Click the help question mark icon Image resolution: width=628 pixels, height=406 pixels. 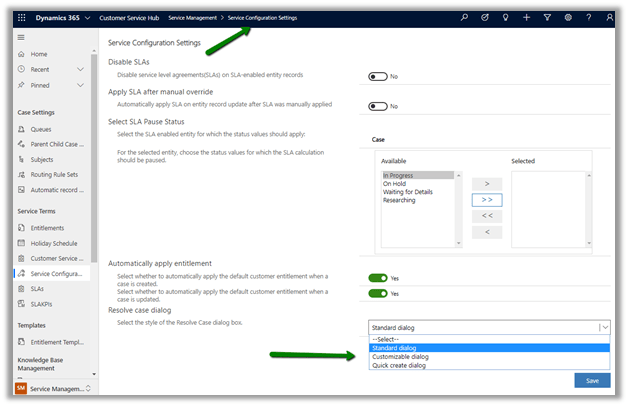[589, 17]
